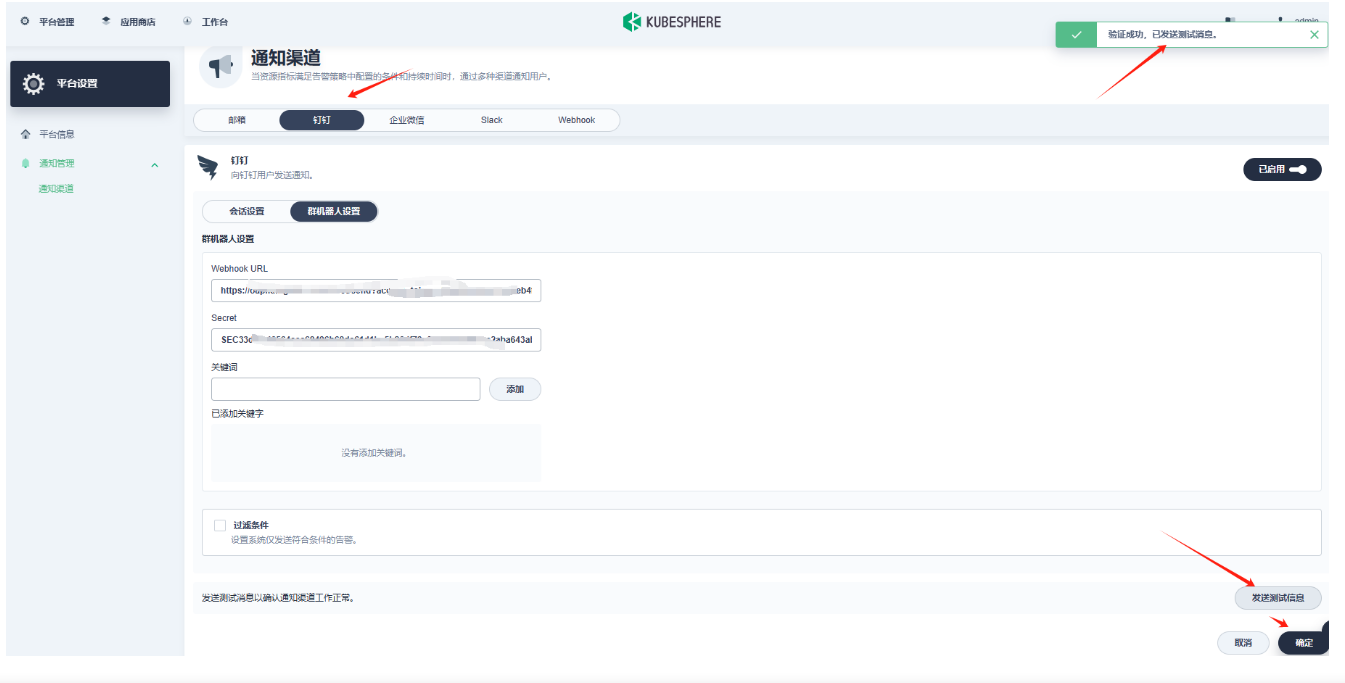Focus the Webhook URL input field

[x=376, y=291]
